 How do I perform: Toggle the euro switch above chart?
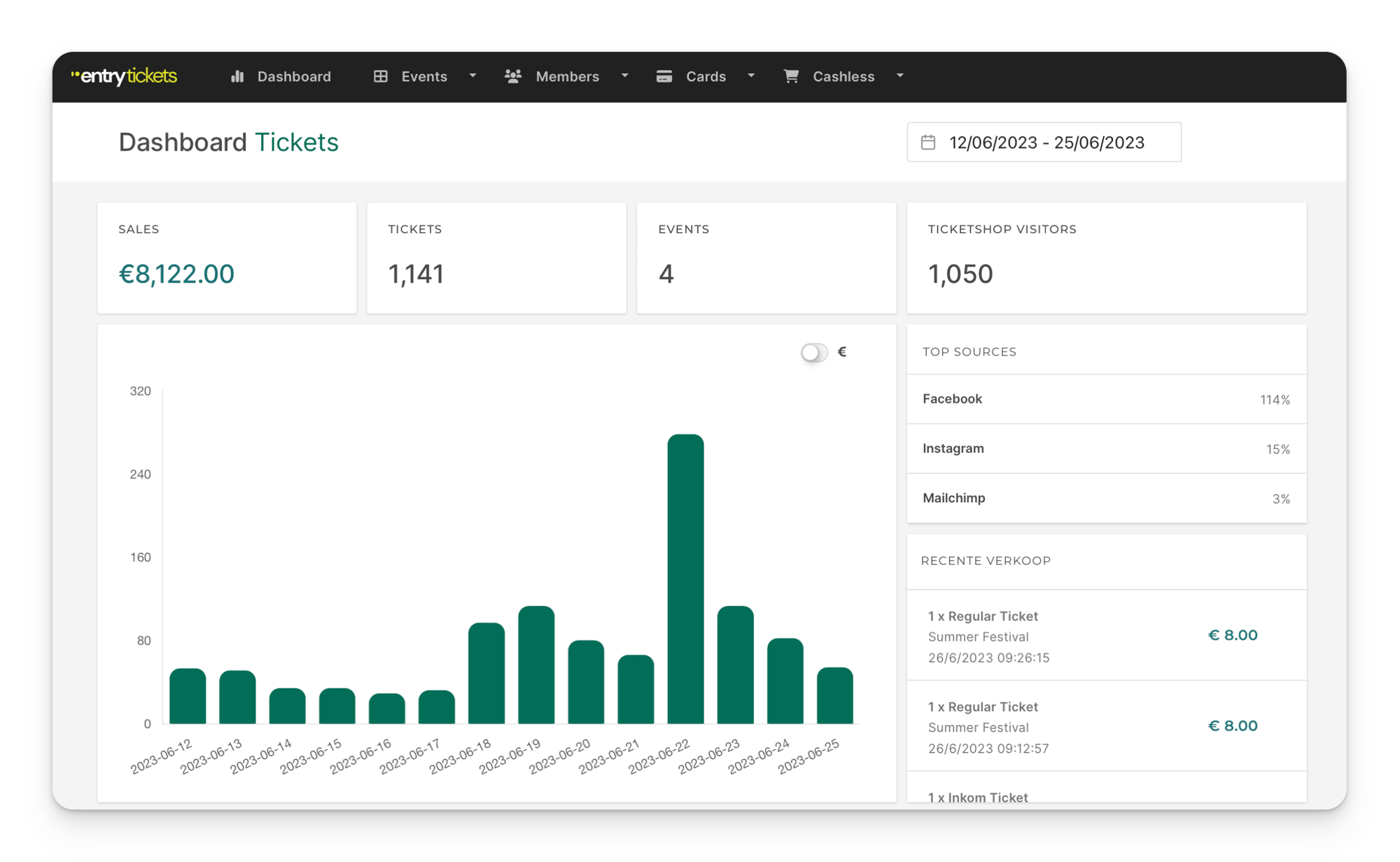pos(814,352)
